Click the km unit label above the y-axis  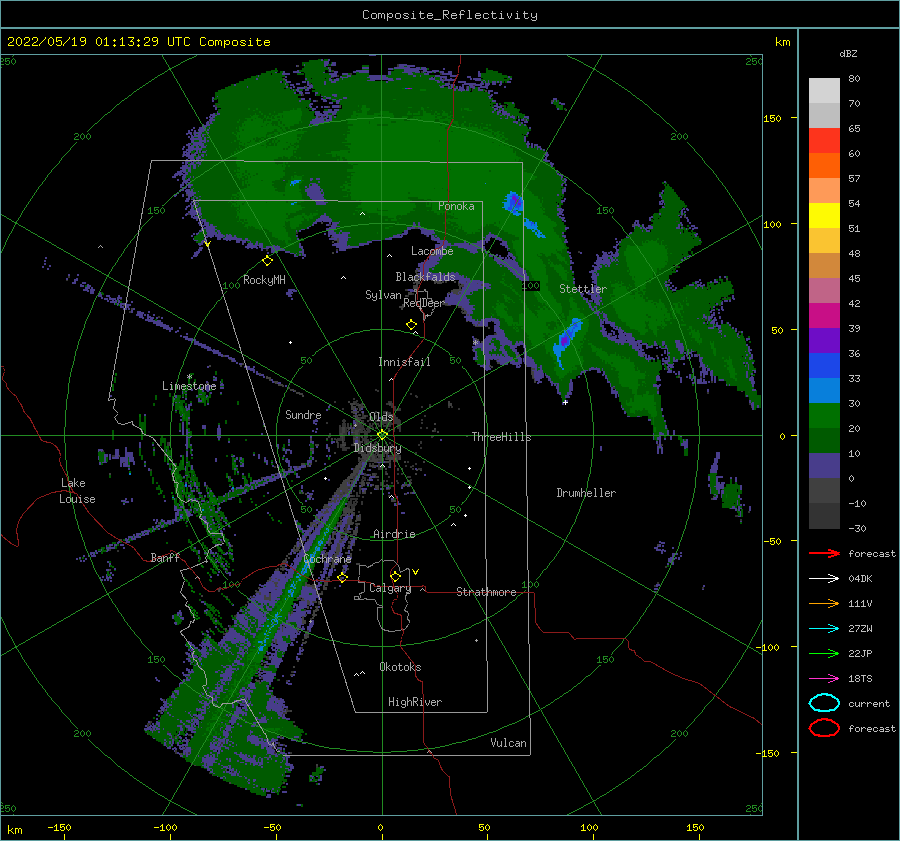[782, 42]
